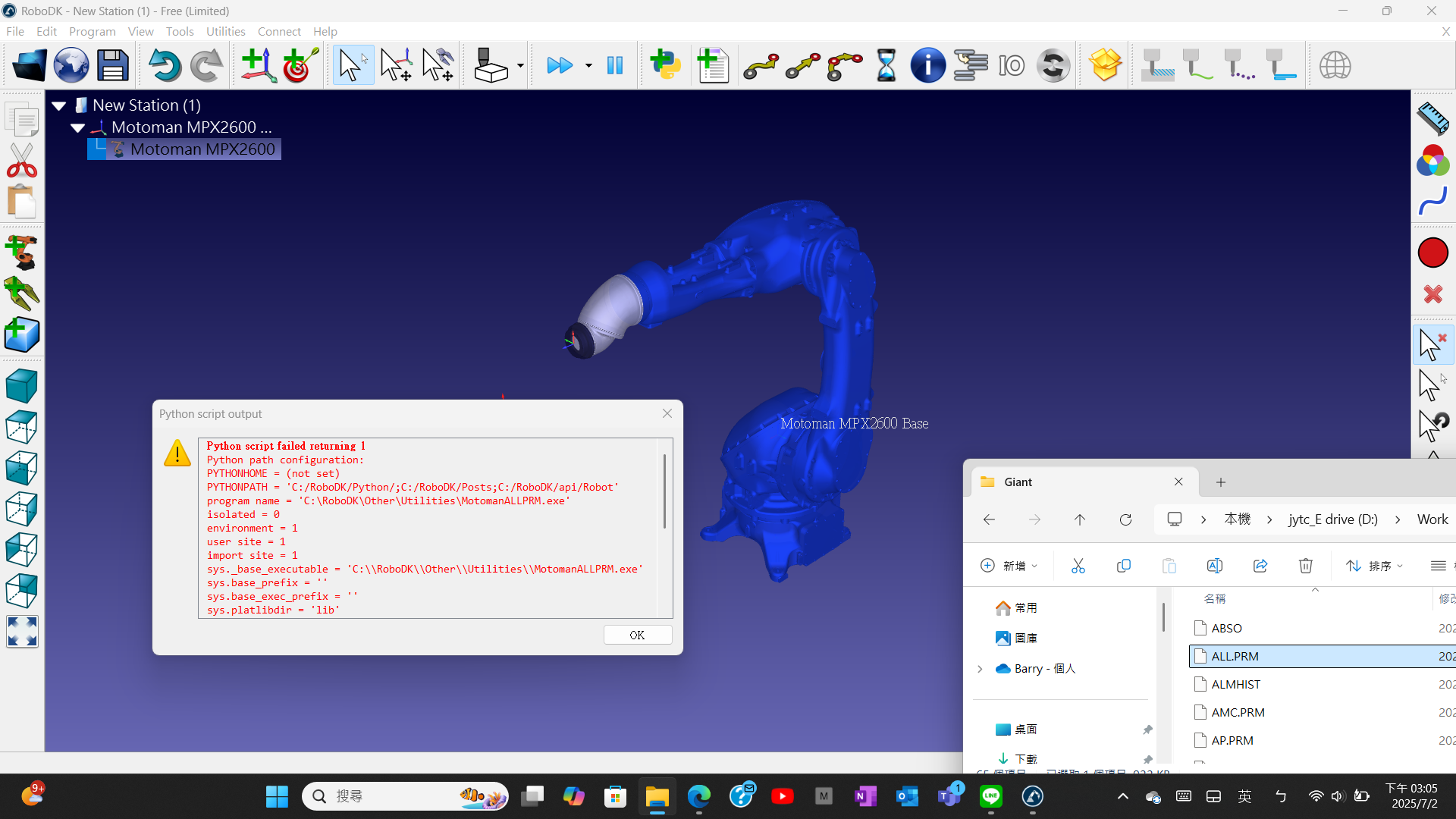
Task: Click the blue info message instruction icon
Action: pyautogui.click(x=927, y=66)
